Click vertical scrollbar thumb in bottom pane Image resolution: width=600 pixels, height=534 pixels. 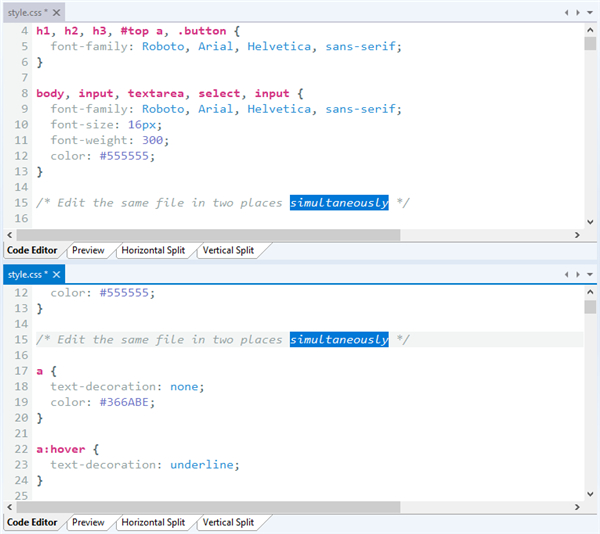(x=590, y=307)
